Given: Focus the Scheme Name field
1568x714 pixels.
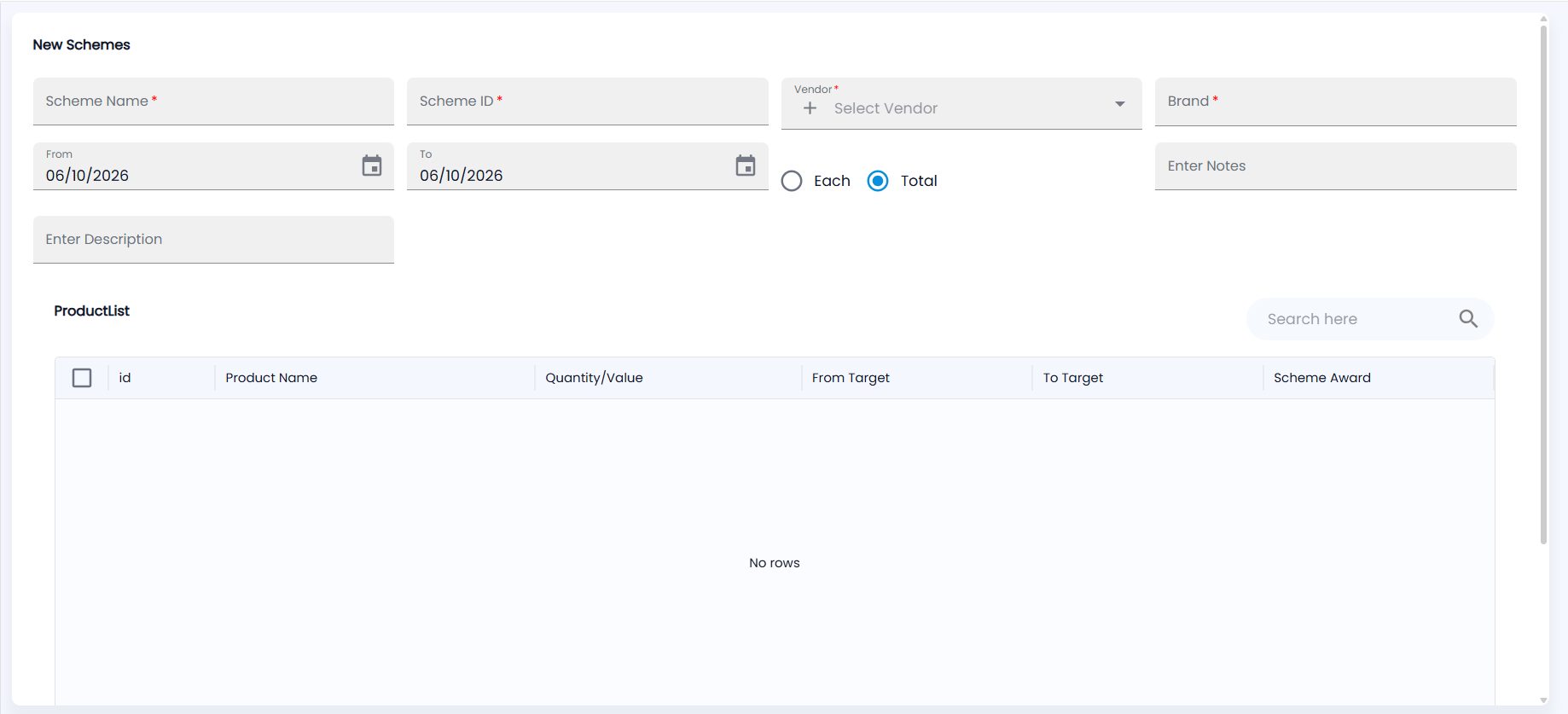Looking at the screenshot, I should pos(213,102).
